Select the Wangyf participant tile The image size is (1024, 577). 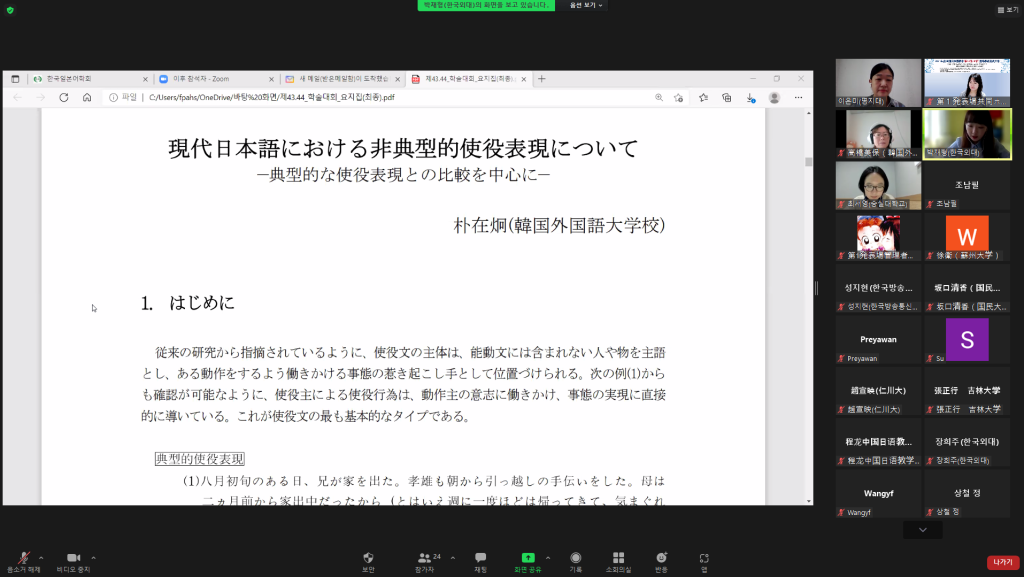(878, 494)
